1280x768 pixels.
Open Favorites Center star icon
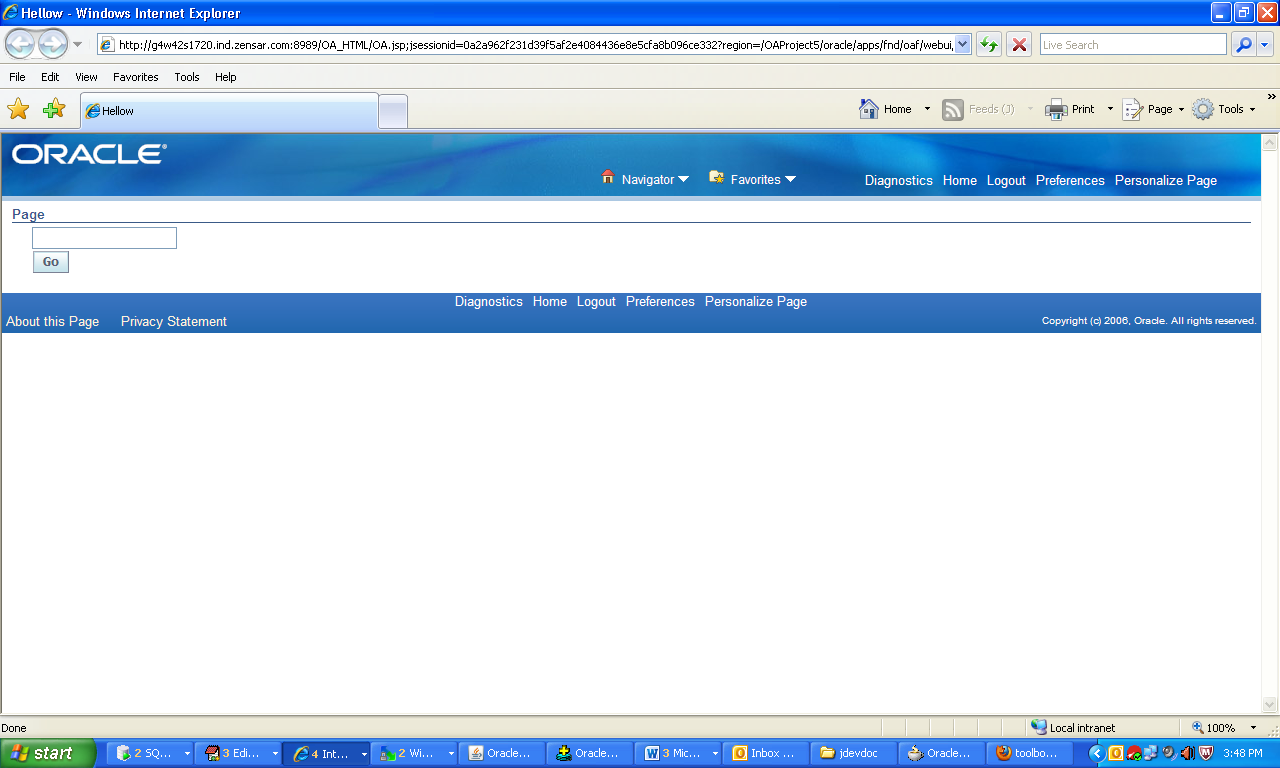click(x=18, y=109)
